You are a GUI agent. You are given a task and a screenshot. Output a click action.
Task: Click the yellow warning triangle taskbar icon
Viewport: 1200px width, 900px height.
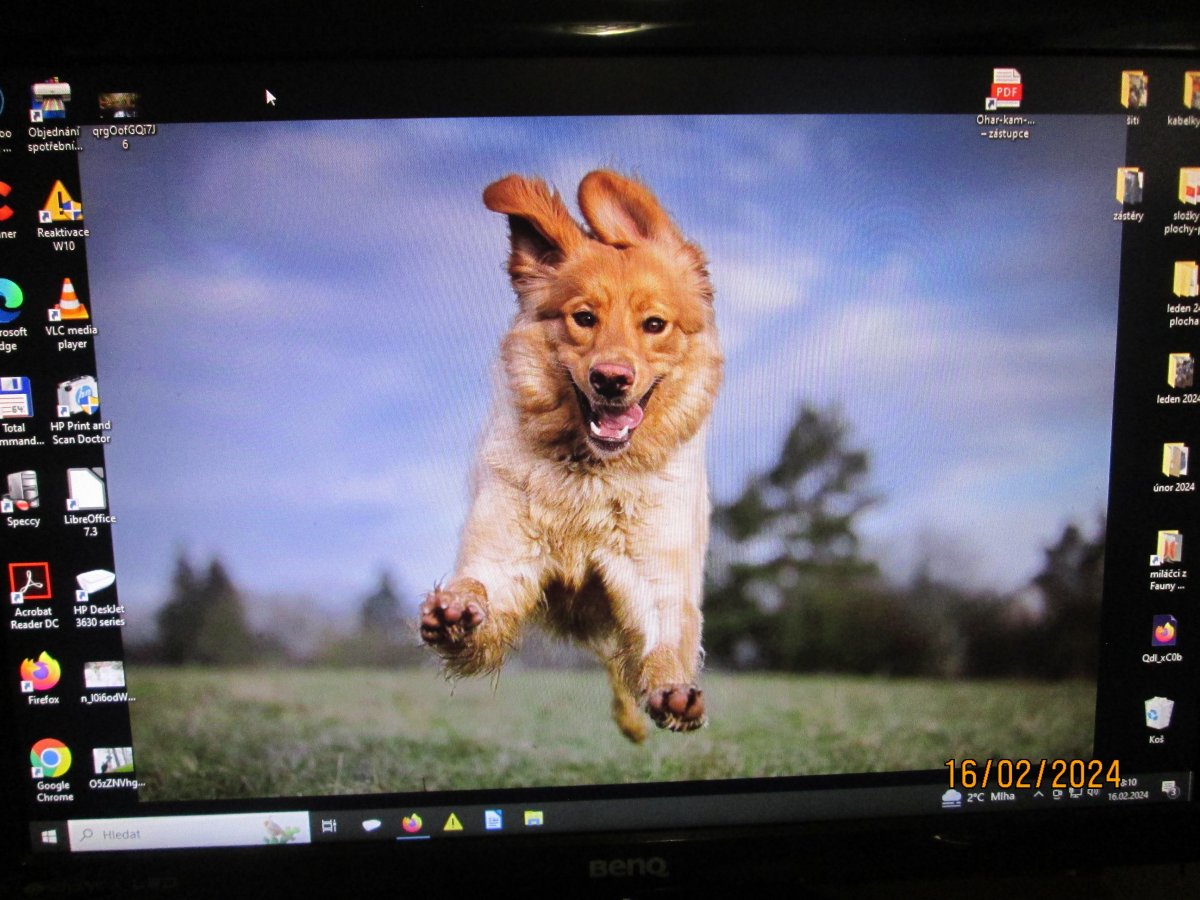coord(453,822)
